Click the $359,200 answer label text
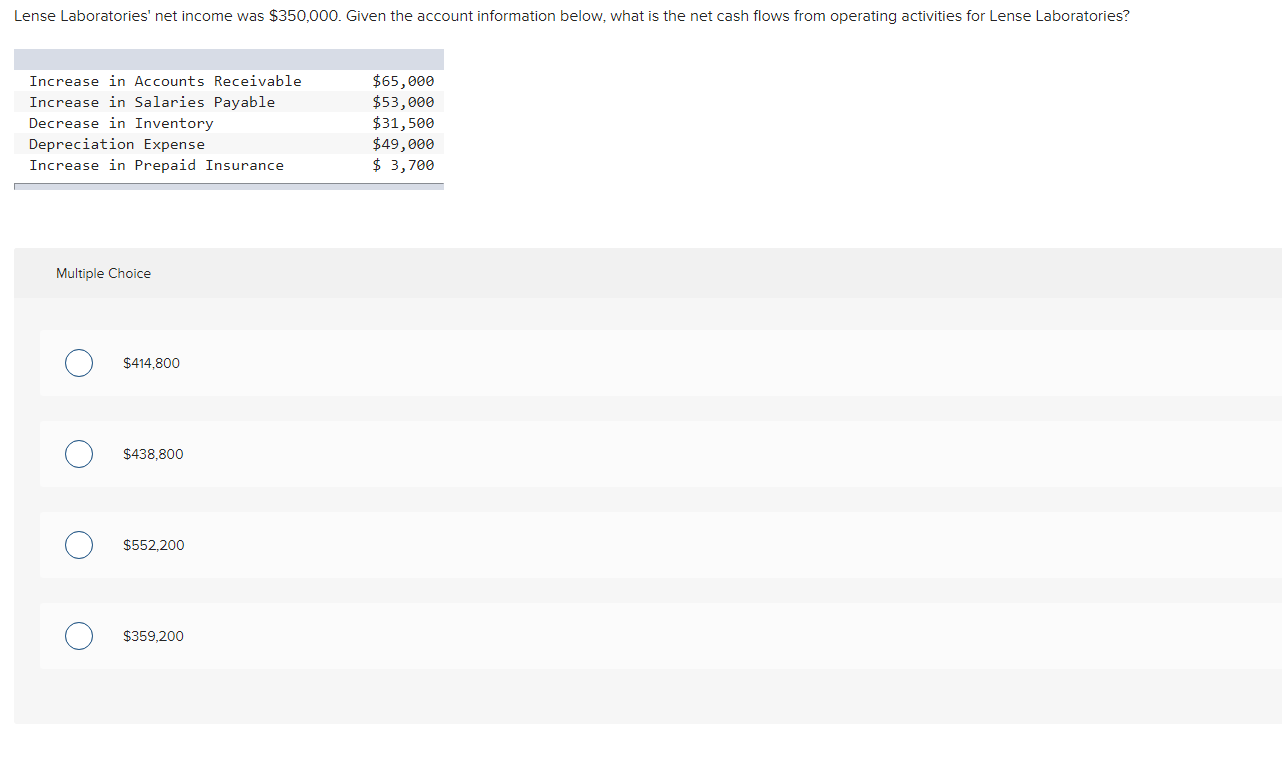Screen dimensions: 1282x758 153,636
